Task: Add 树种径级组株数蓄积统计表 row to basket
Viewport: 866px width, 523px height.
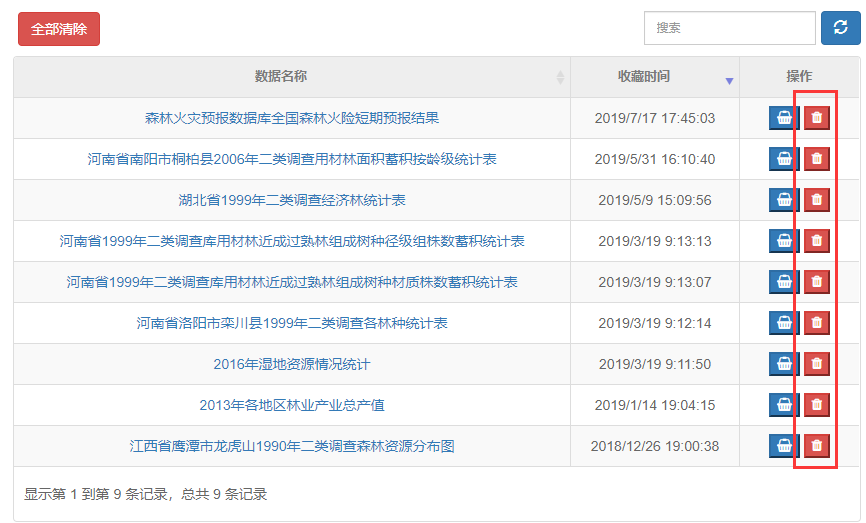Action: click(x=784, y=241)
